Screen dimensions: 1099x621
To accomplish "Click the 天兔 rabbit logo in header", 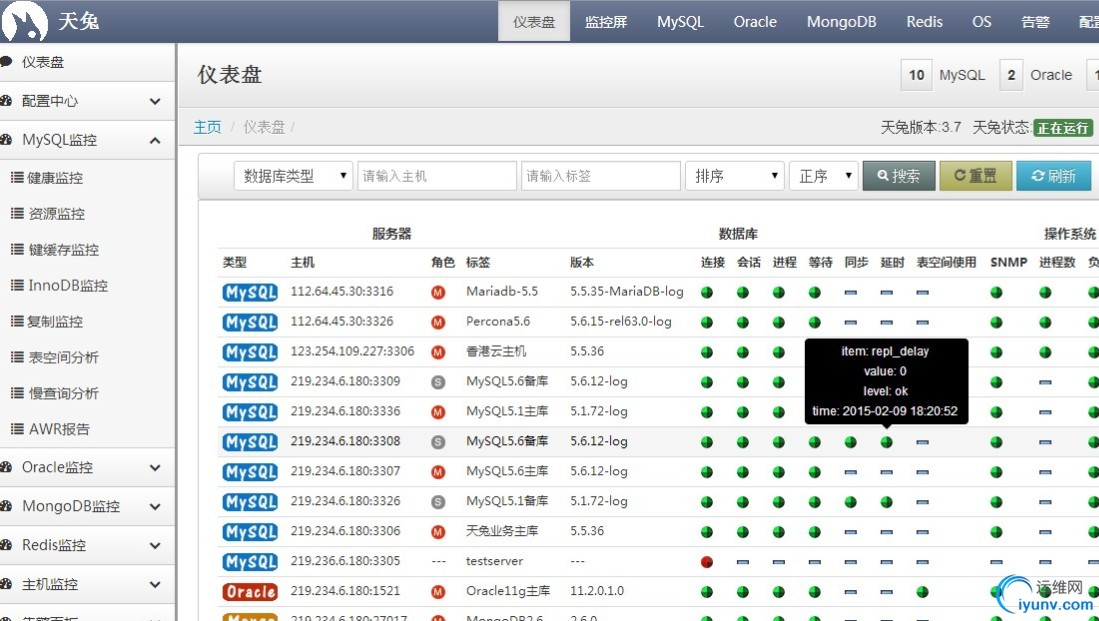I will tap(25, 21).
